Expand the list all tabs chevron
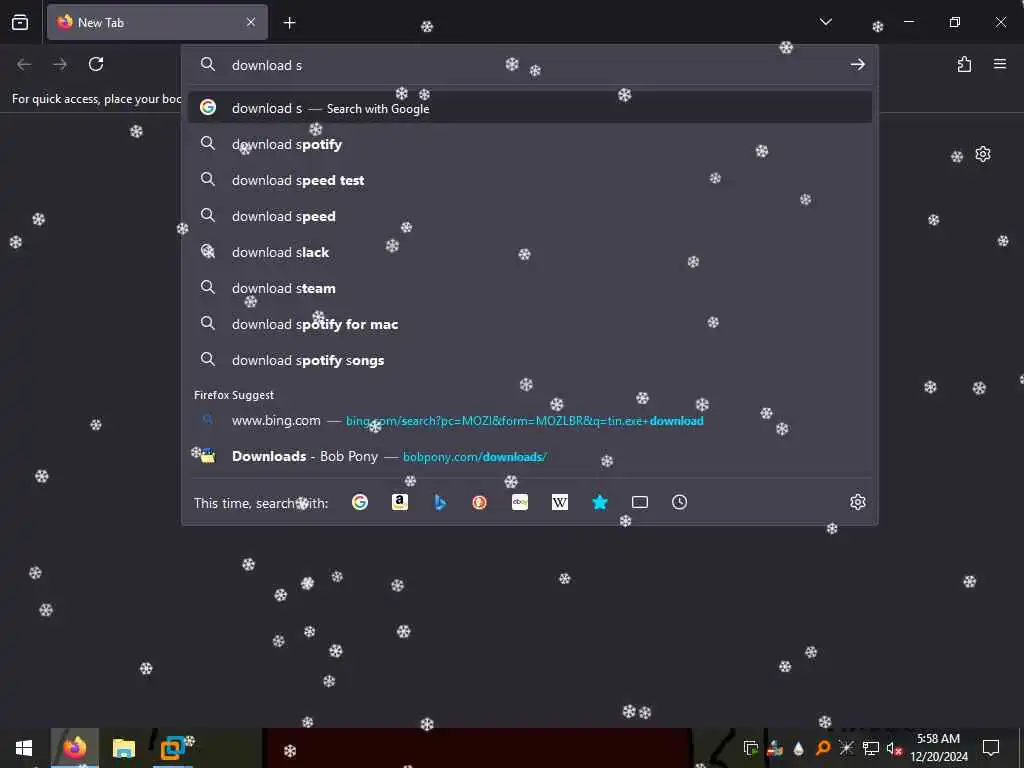The height and width of the screenshot is (768, 1024). 825,22
